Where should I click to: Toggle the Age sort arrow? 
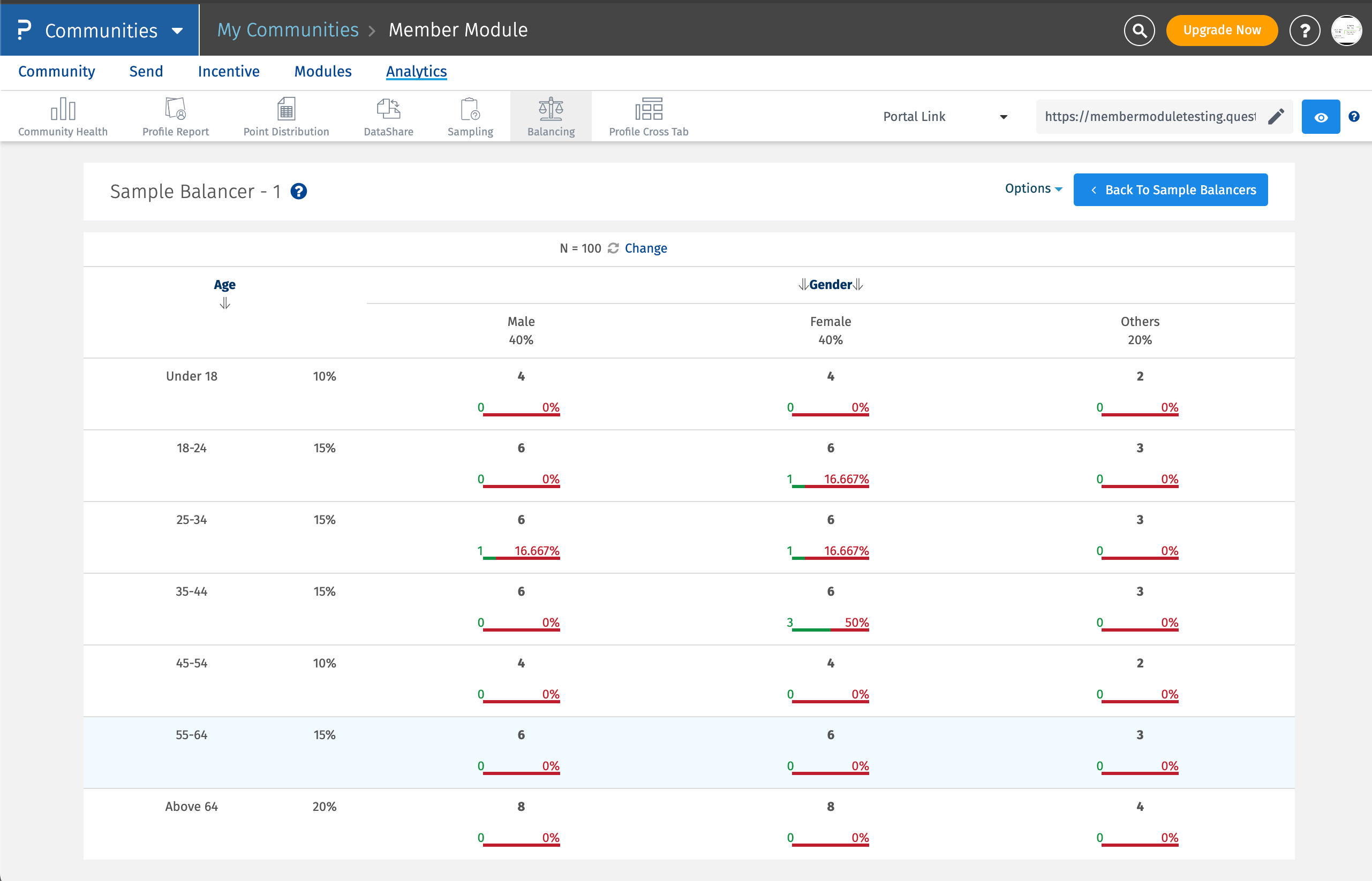pos(224,303)
